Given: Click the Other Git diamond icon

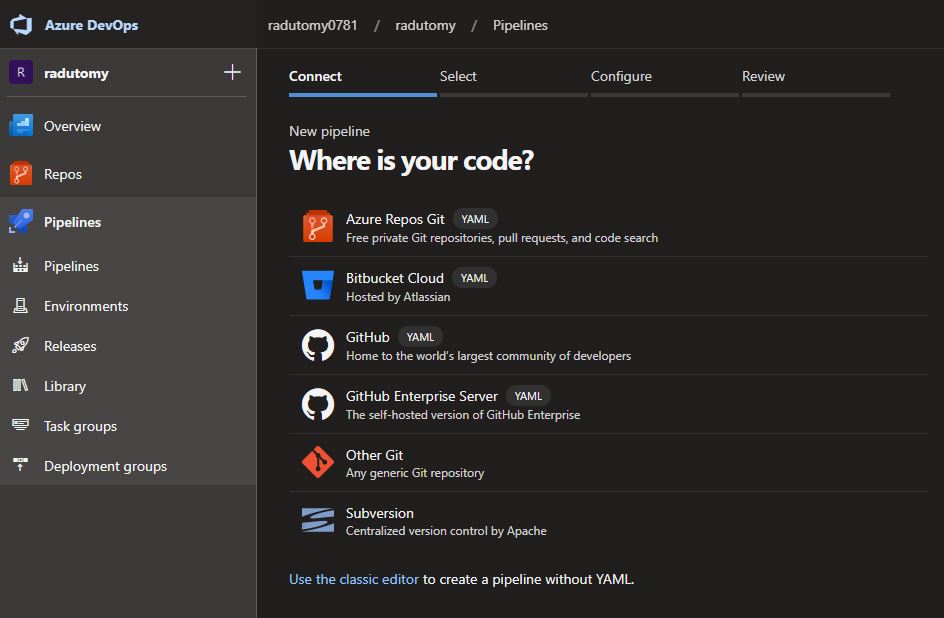Looking at the screenshot, I should [318, 462].
